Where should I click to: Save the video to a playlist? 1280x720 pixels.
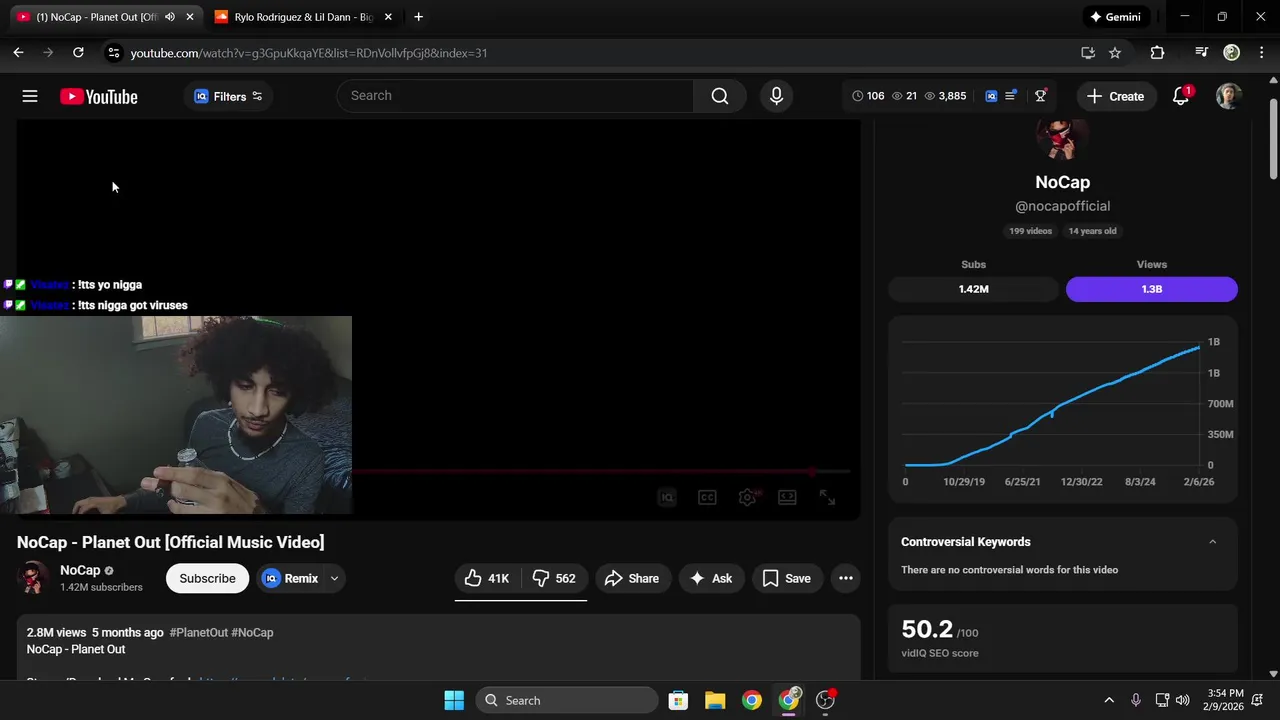pyautogui.click(x=787, y=578)
